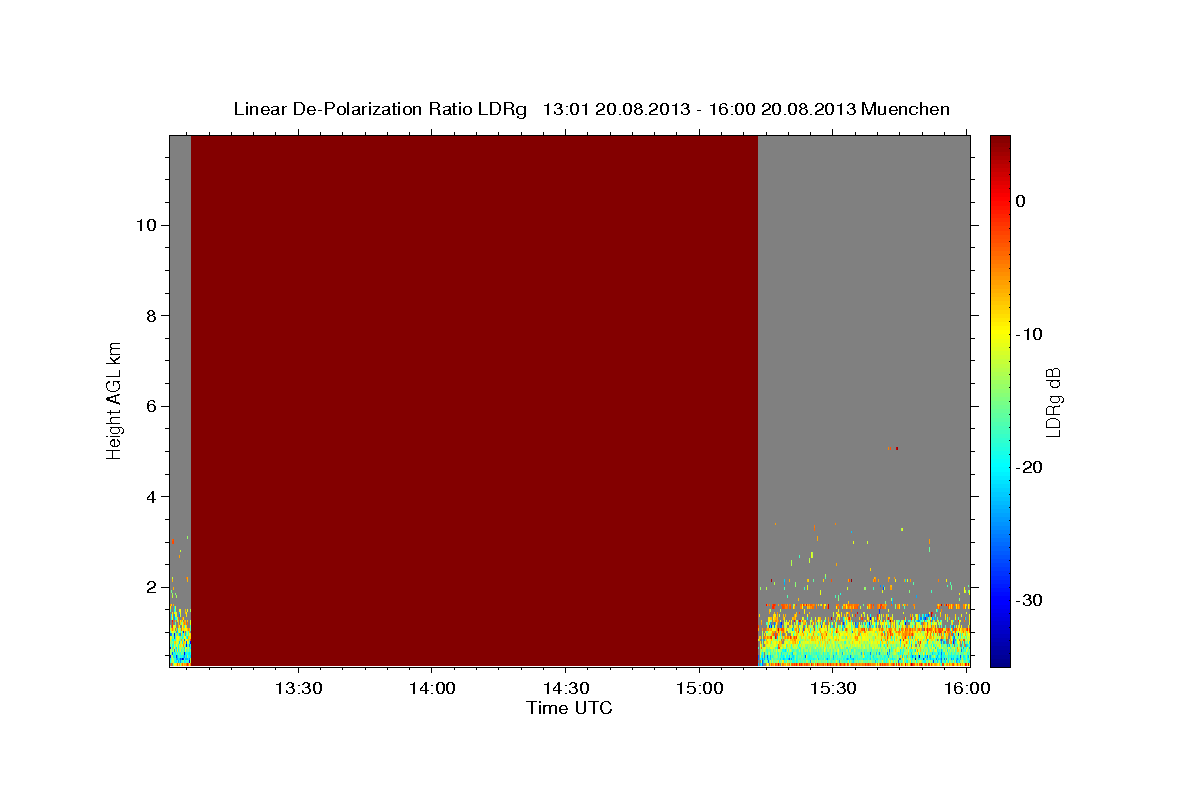Viewport: 1200px width, 800px height.
Task: Click the colorbar value -10
Action: coord(1029,334)
